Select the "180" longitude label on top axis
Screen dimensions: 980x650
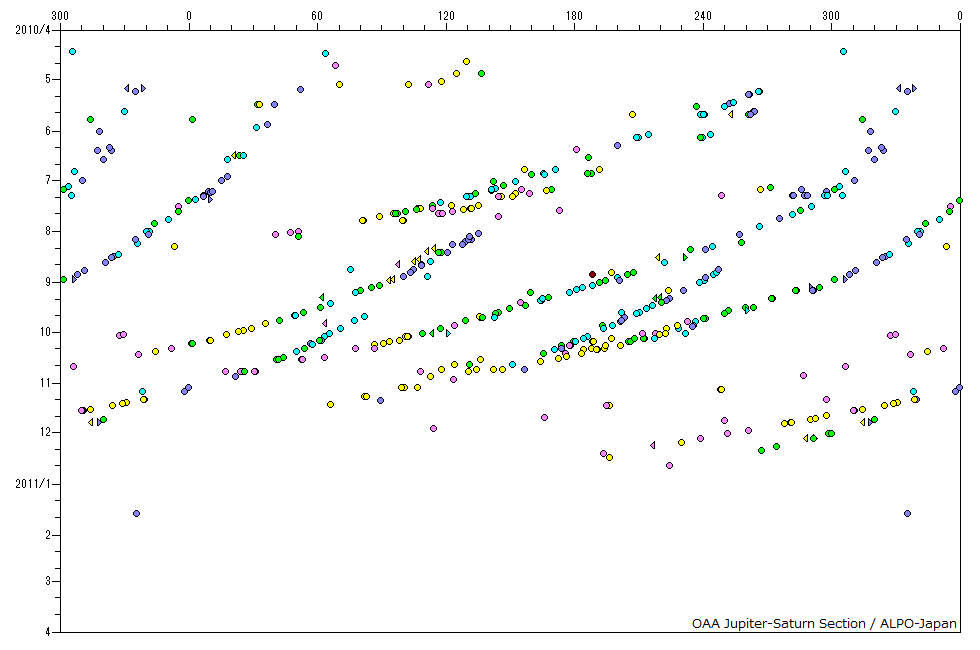(x=574, y=16)
